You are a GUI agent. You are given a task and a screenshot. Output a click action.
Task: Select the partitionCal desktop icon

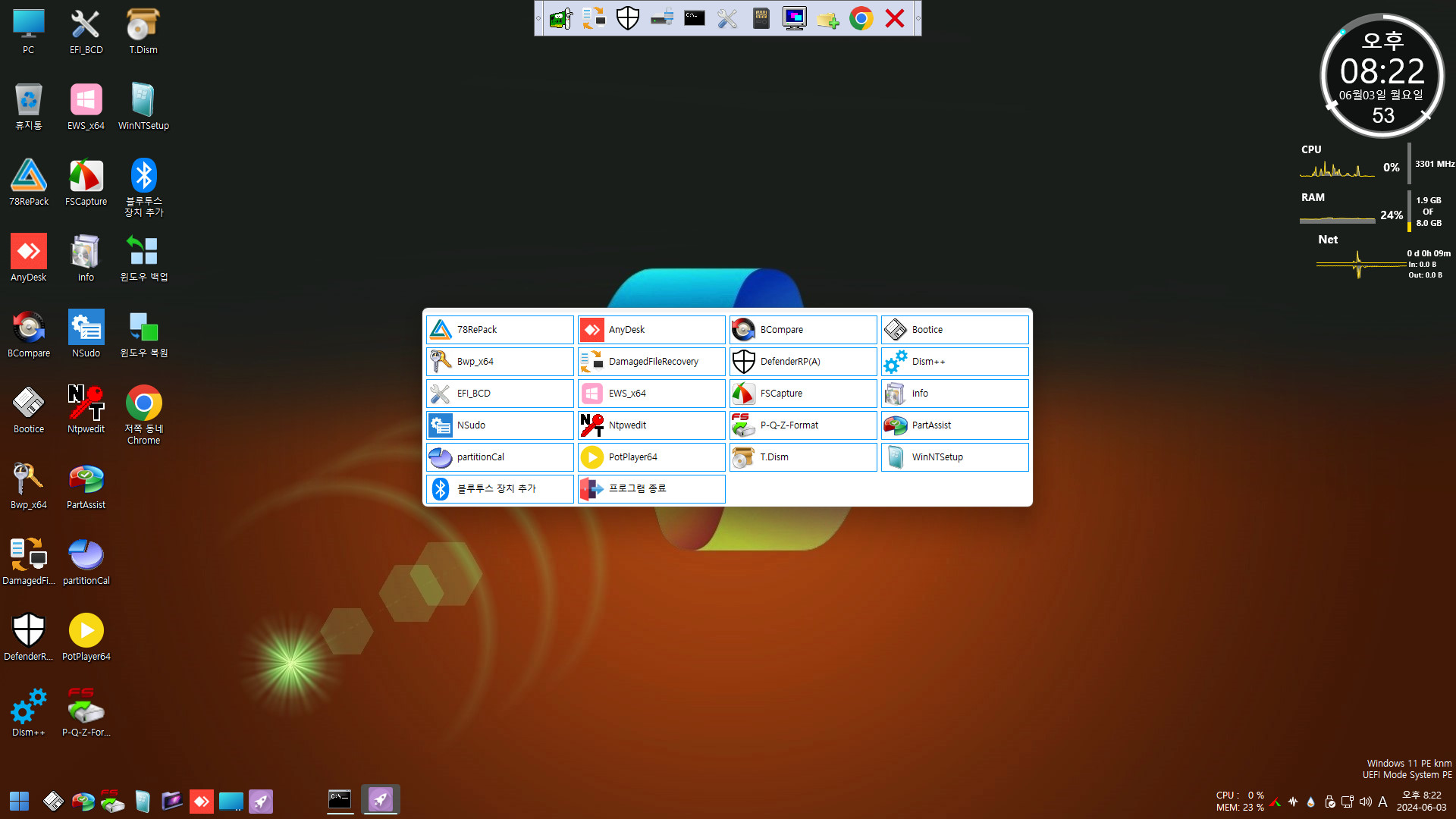coord(86,562)
